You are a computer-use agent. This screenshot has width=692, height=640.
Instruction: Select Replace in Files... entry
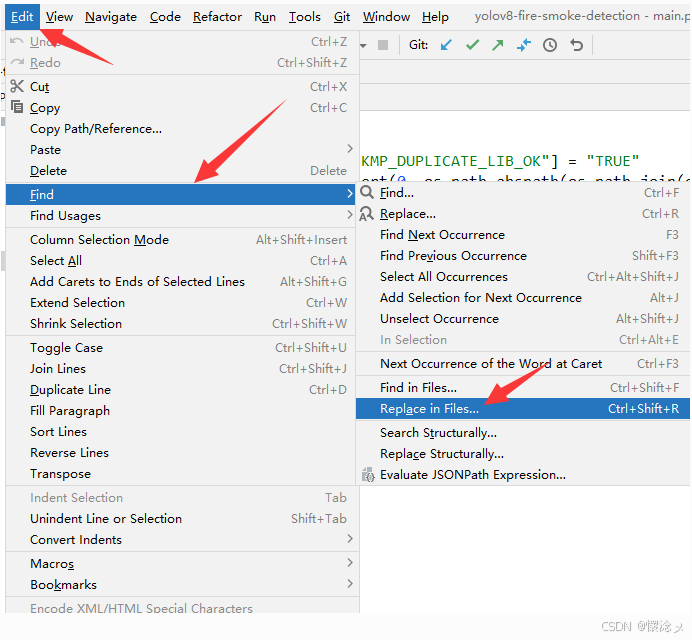[x=523, y=409]
